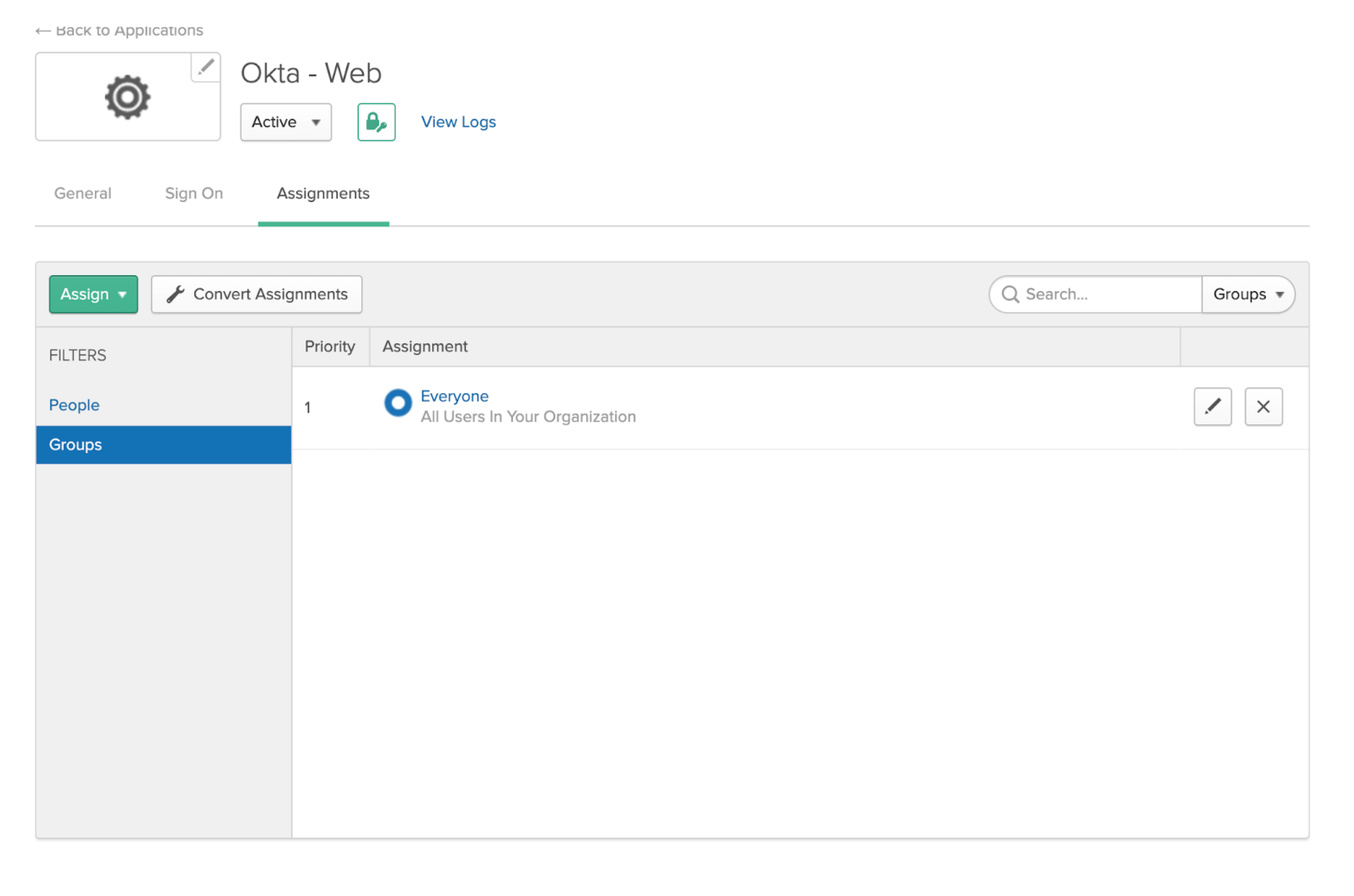1354x896 pixels.
Task: Open the Active status dropdown
Action: tap(286, 122)
